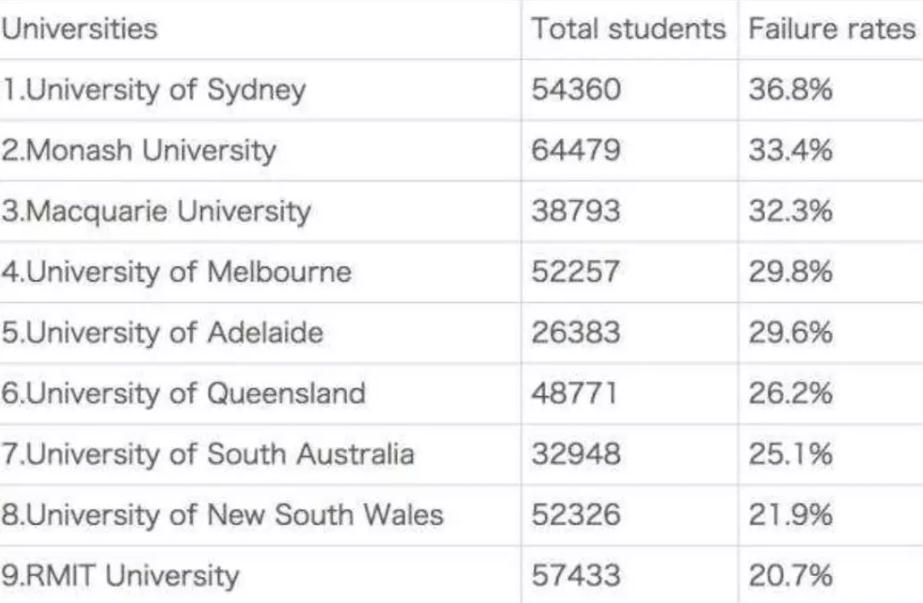
Task: Click Monash University row name
Action: point(139,151)
